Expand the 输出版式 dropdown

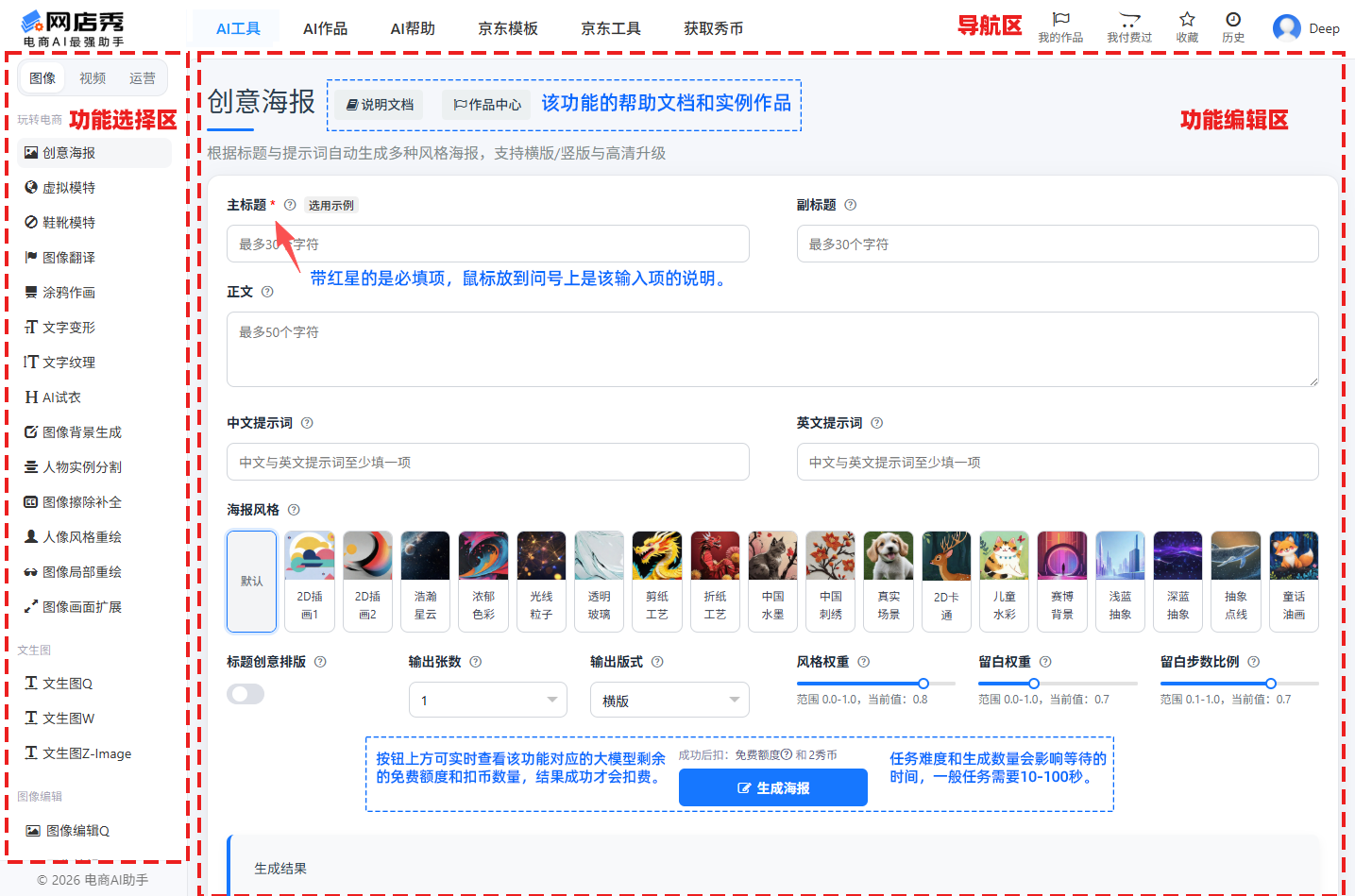(x=669, y=701)
